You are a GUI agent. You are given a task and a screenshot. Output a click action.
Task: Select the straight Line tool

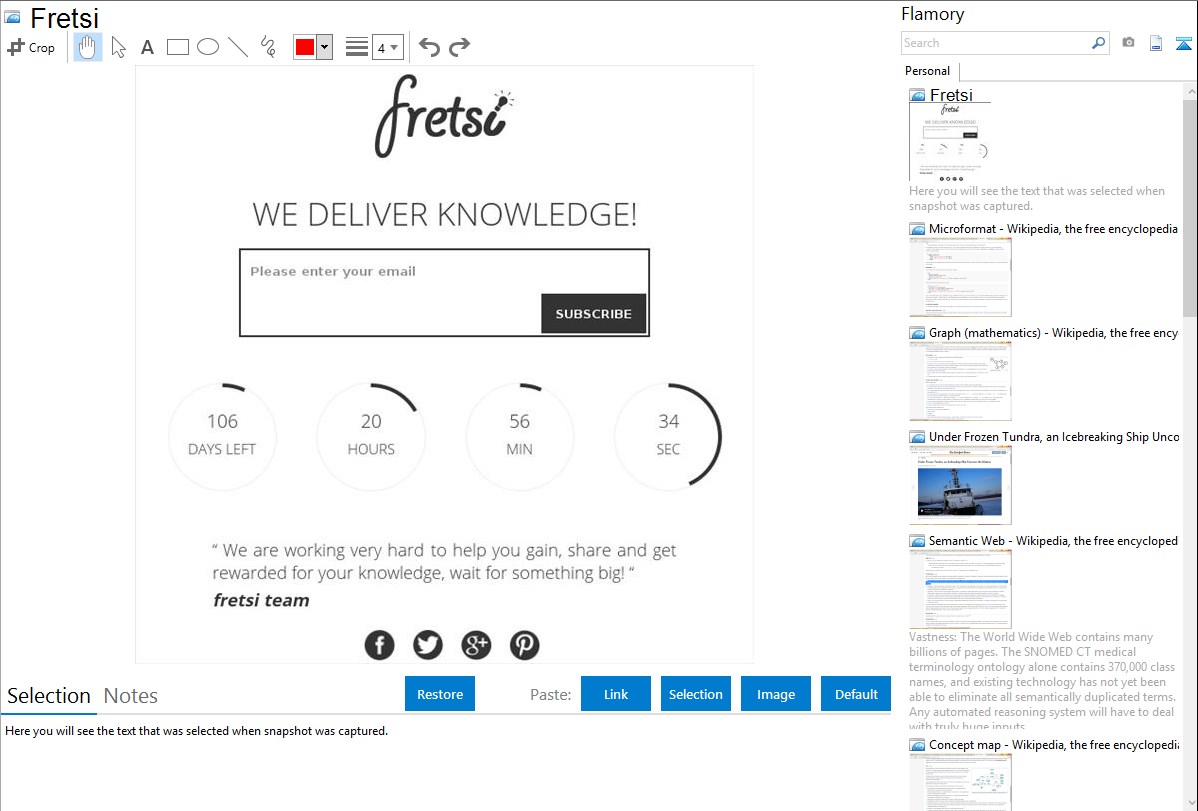pos(238,47)
